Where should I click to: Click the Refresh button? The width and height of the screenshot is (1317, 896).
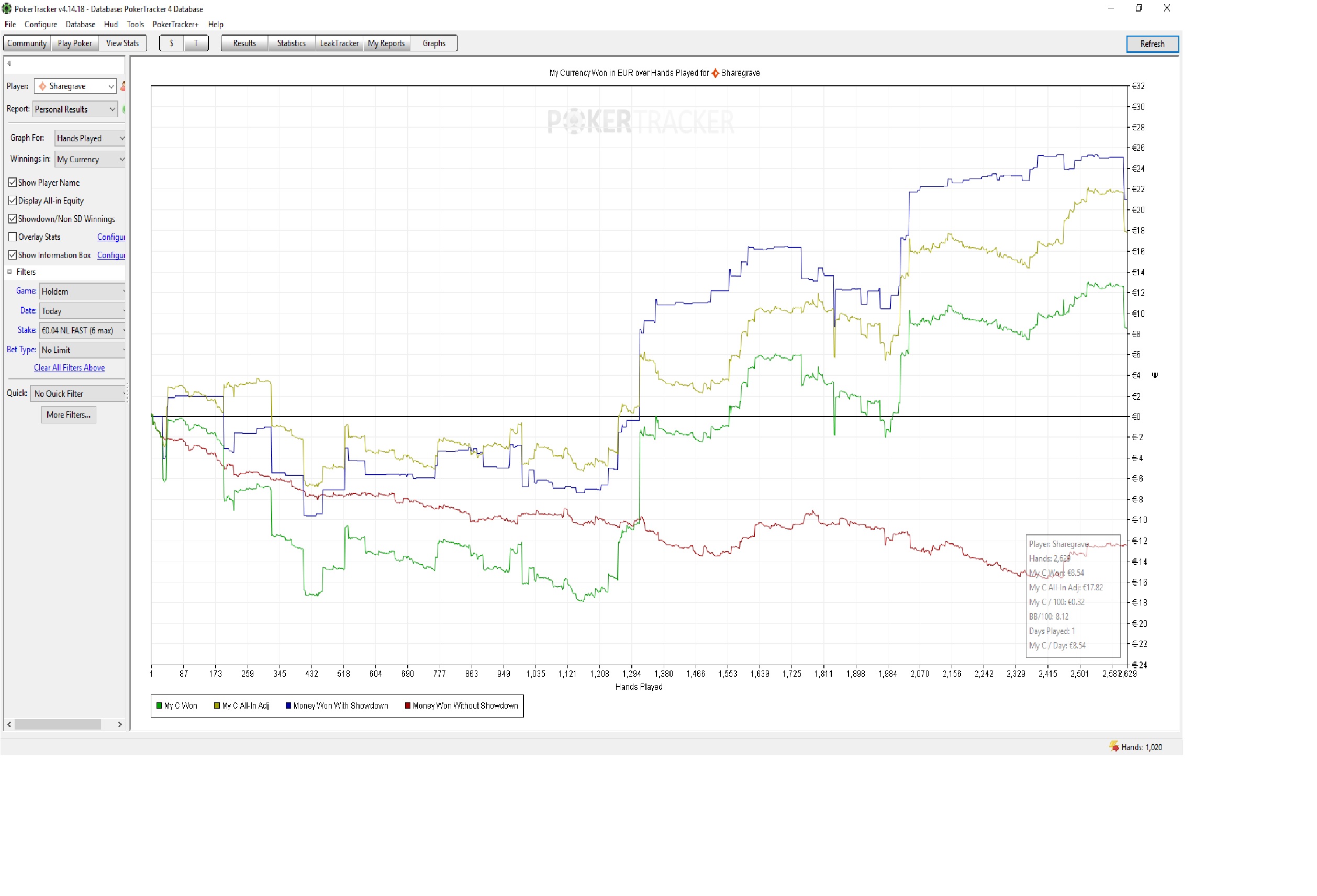tap(1152, 44)
